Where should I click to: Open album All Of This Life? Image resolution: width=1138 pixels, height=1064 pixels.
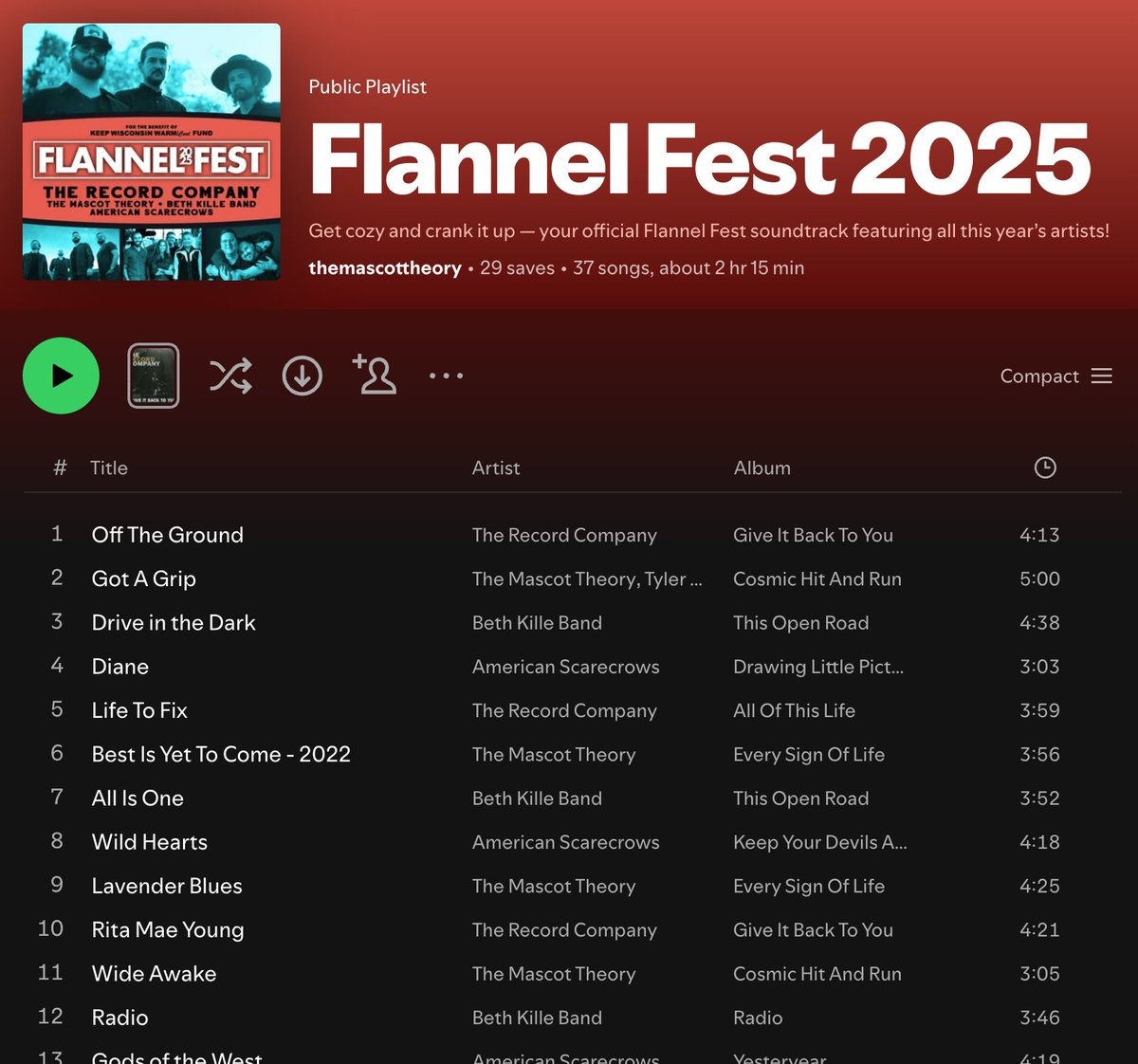795,710
